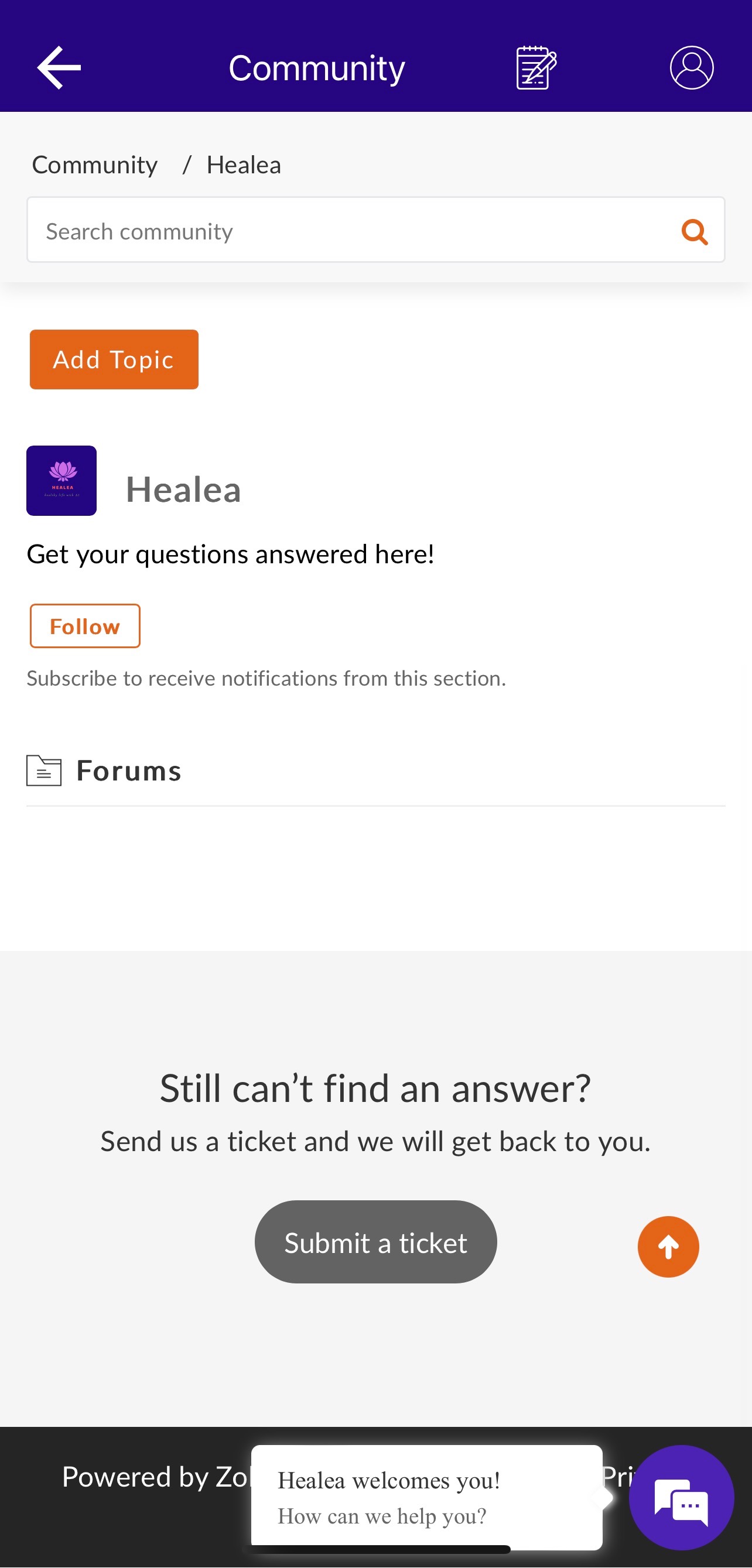Click the Healea lotus logo
The height and width of the screenshot is (1568, 752).
pos(61,481)
